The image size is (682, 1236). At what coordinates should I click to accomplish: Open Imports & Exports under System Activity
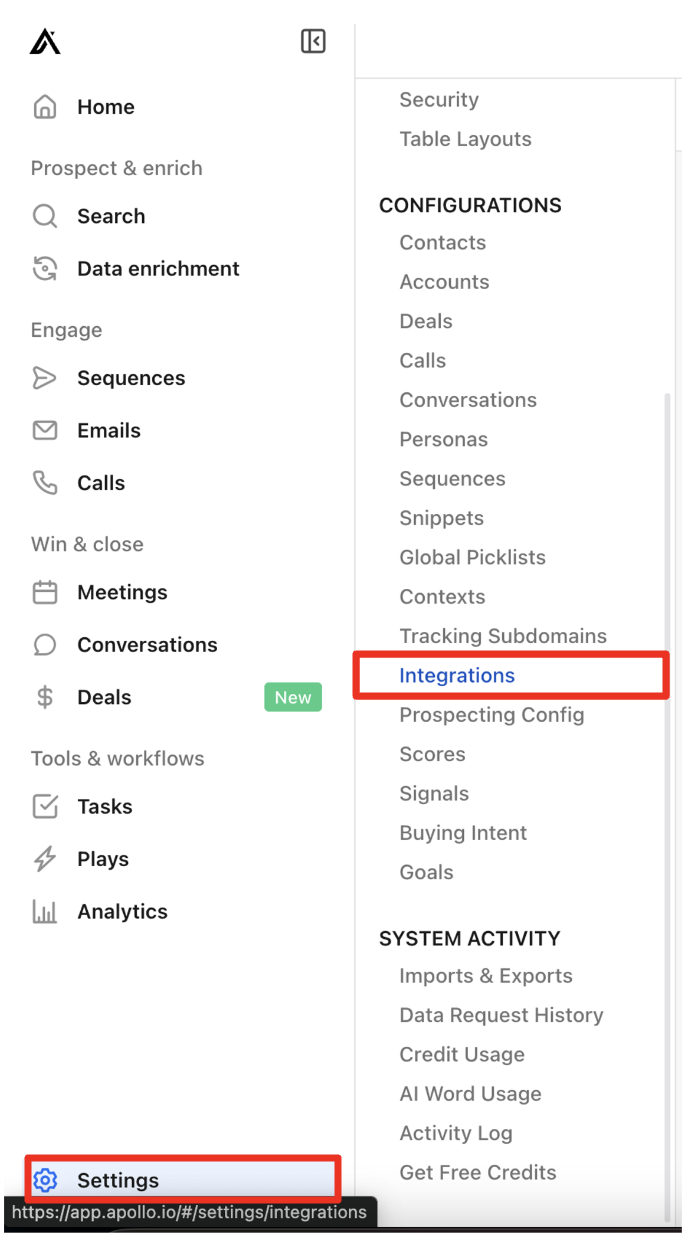(x=486, y=976)
